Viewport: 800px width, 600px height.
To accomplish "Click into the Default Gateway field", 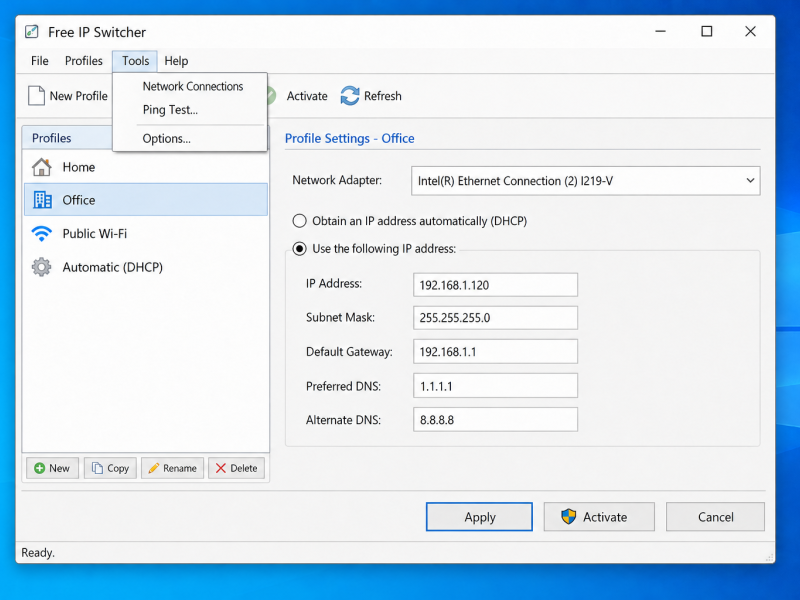I will [x=495, y=352].
